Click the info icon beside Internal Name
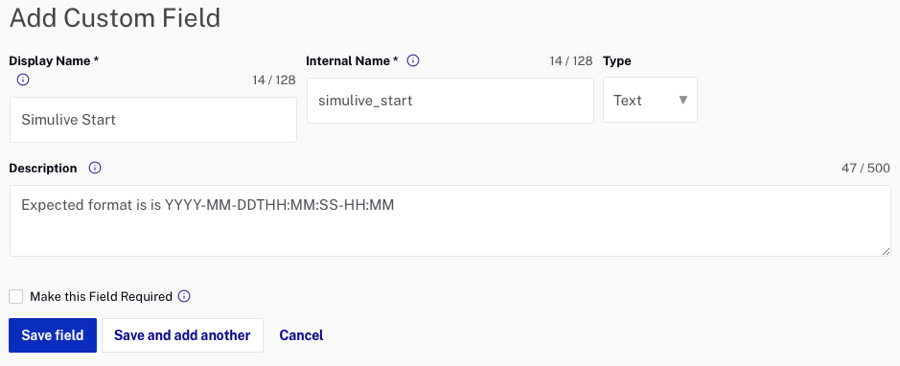 pyautogui.click(x=413, y=61)
